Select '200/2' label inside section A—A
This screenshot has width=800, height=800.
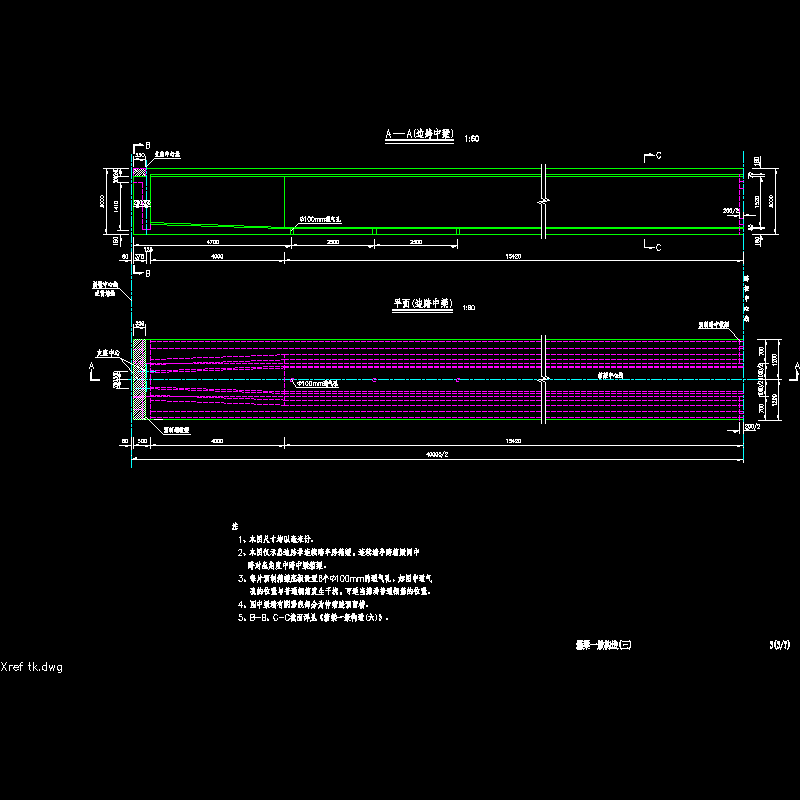pos(731,211)
